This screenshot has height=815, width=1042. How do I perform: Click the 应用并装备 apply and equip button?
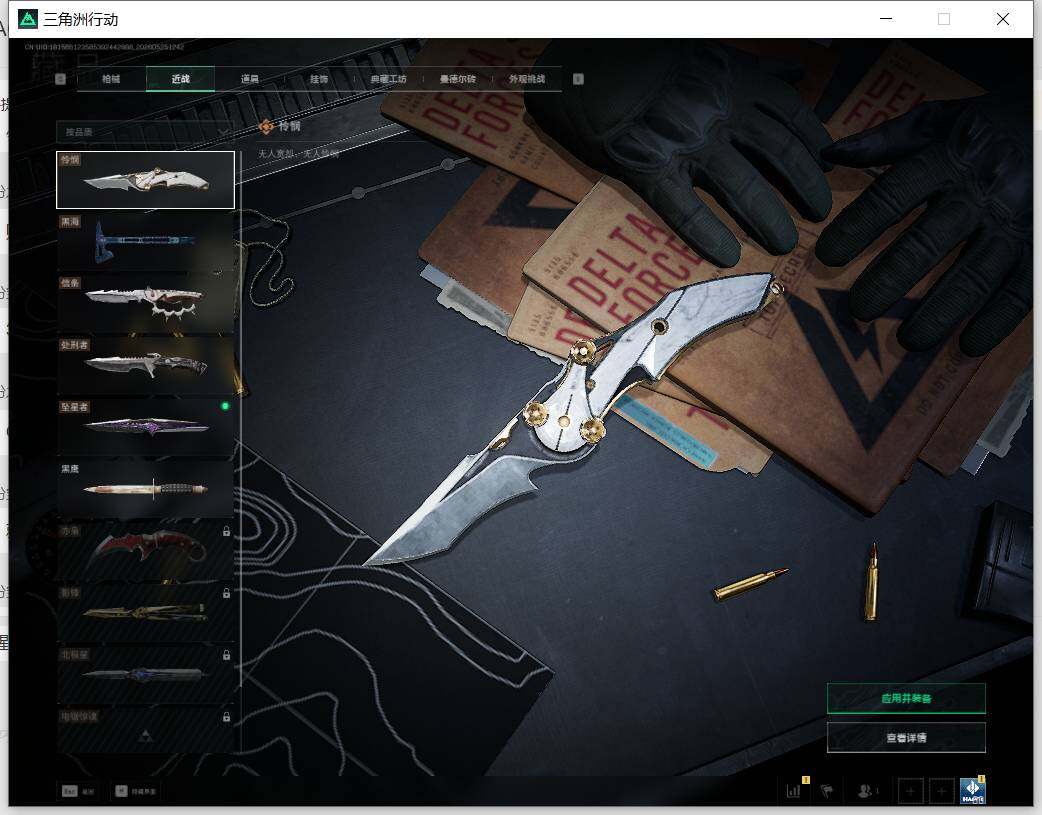[x=906, y=698]
